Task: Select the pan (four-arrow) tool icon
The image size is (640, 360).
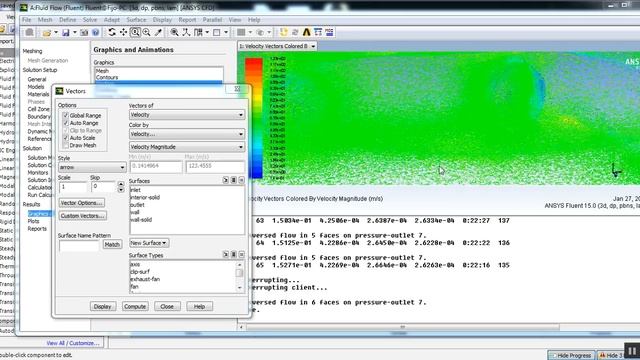Action: [x=123, y=32]
